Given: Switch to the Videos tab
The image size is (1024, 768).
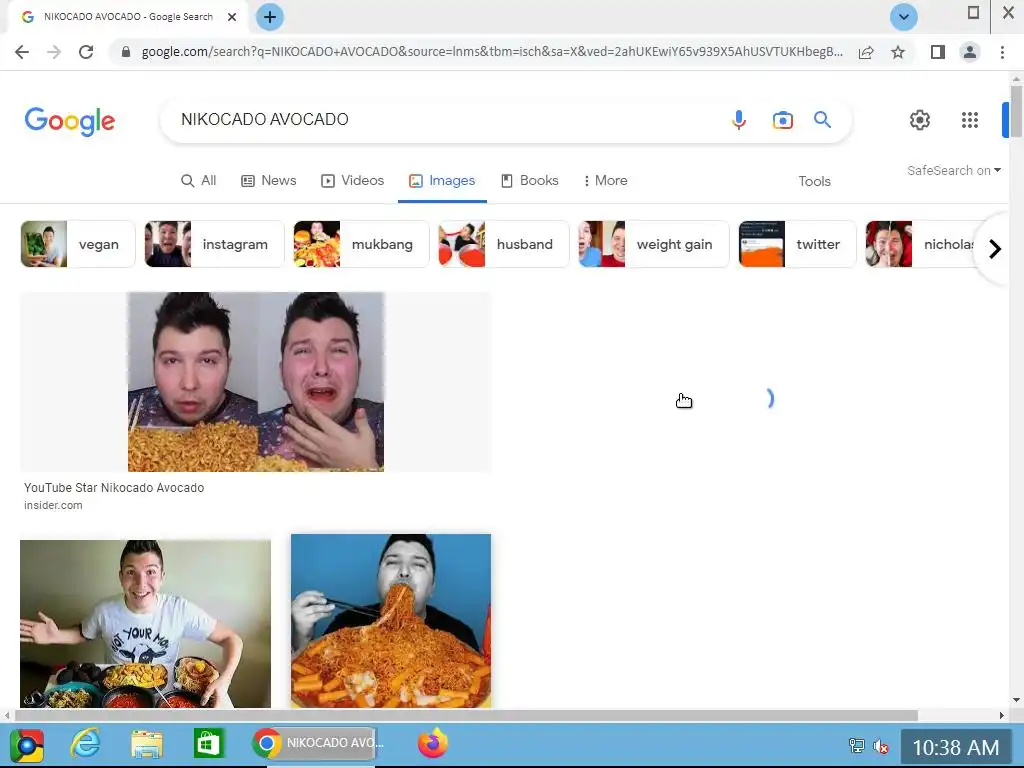Looking at the screenshot, I should click(x=353, y=181).
